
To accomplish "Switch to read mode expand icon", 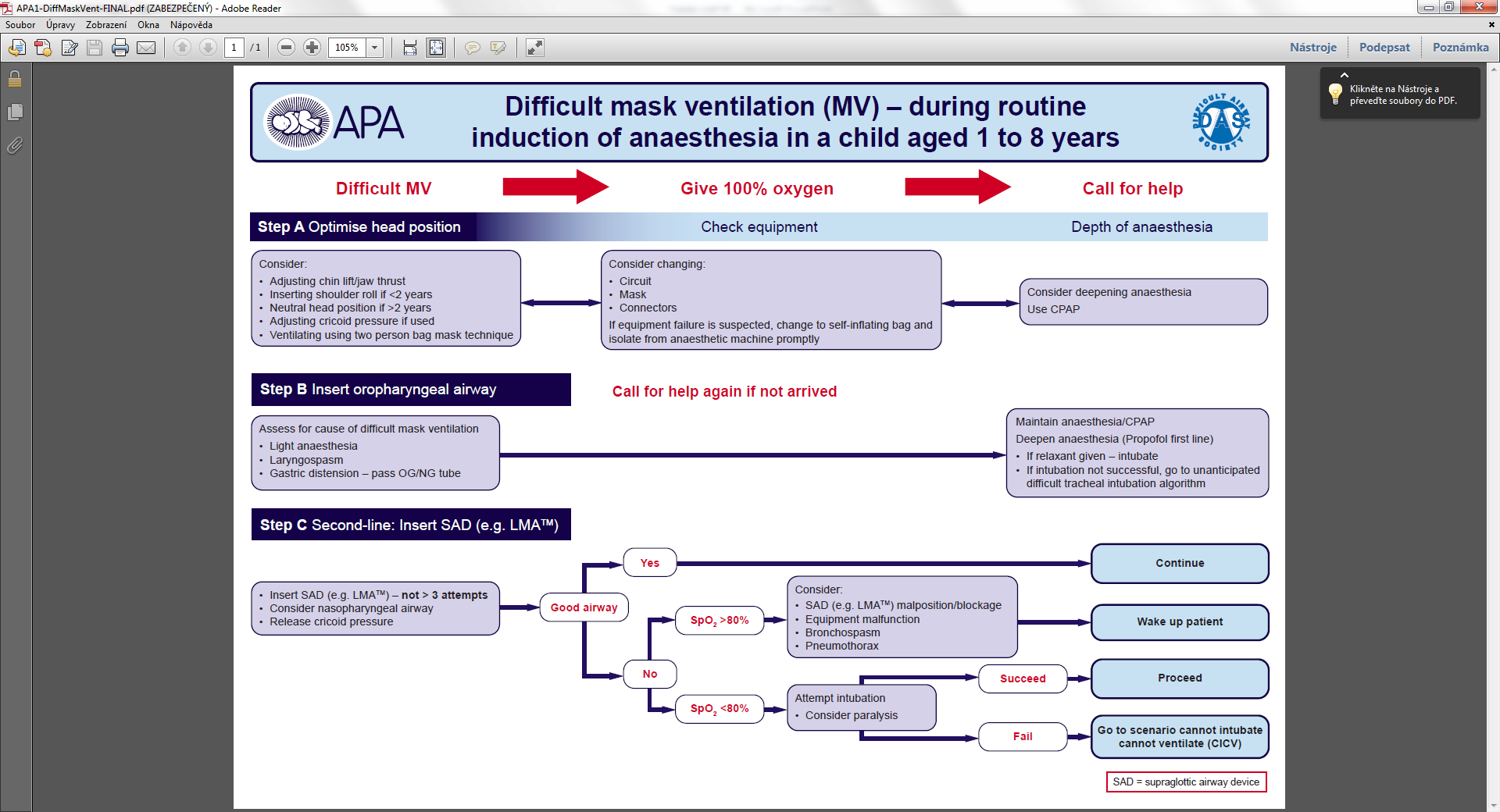I will pos(534,48).
